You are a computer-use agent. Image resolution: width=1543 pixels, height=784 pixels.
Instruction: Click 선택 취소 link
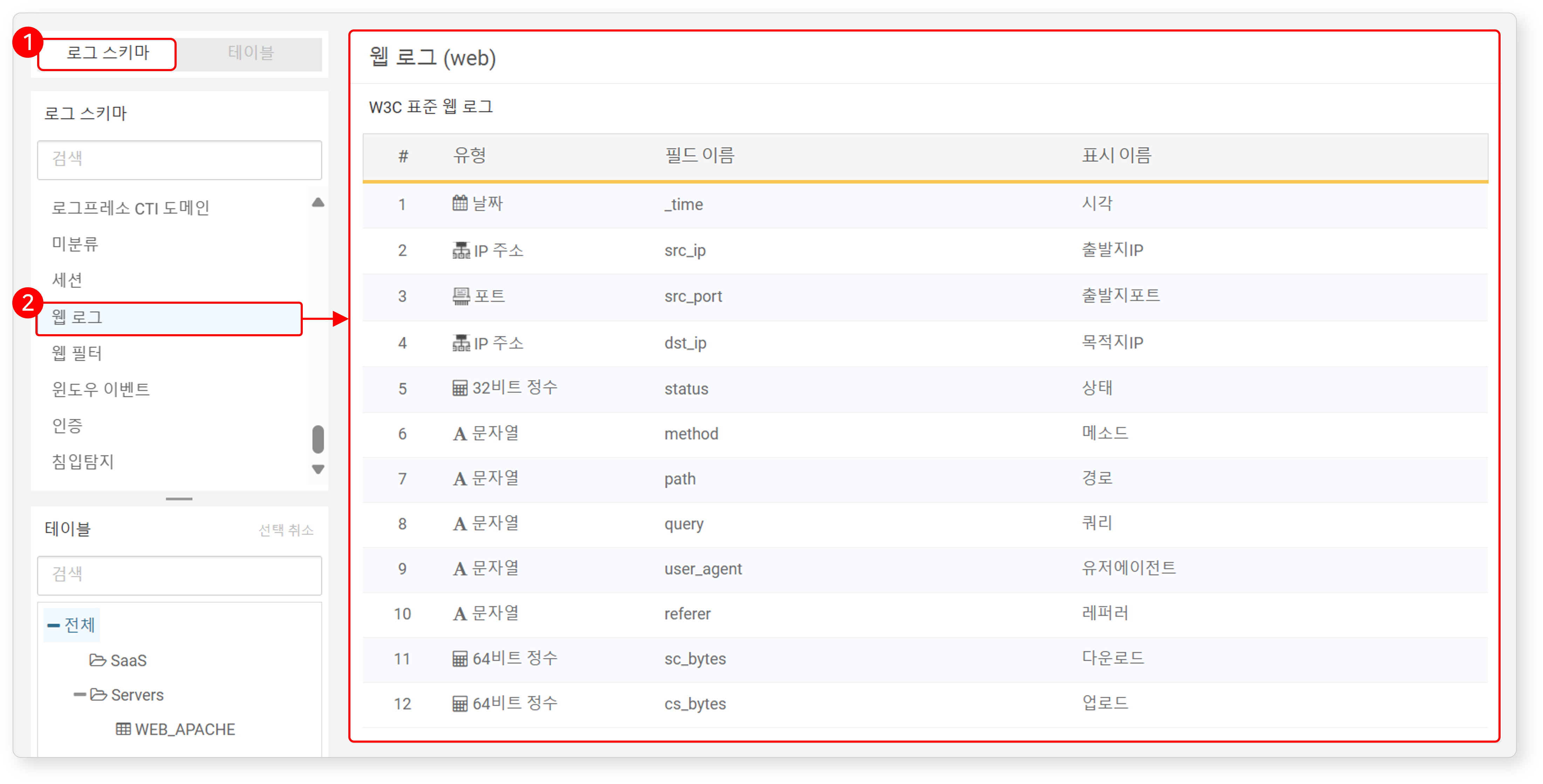(x=286, y=530)
